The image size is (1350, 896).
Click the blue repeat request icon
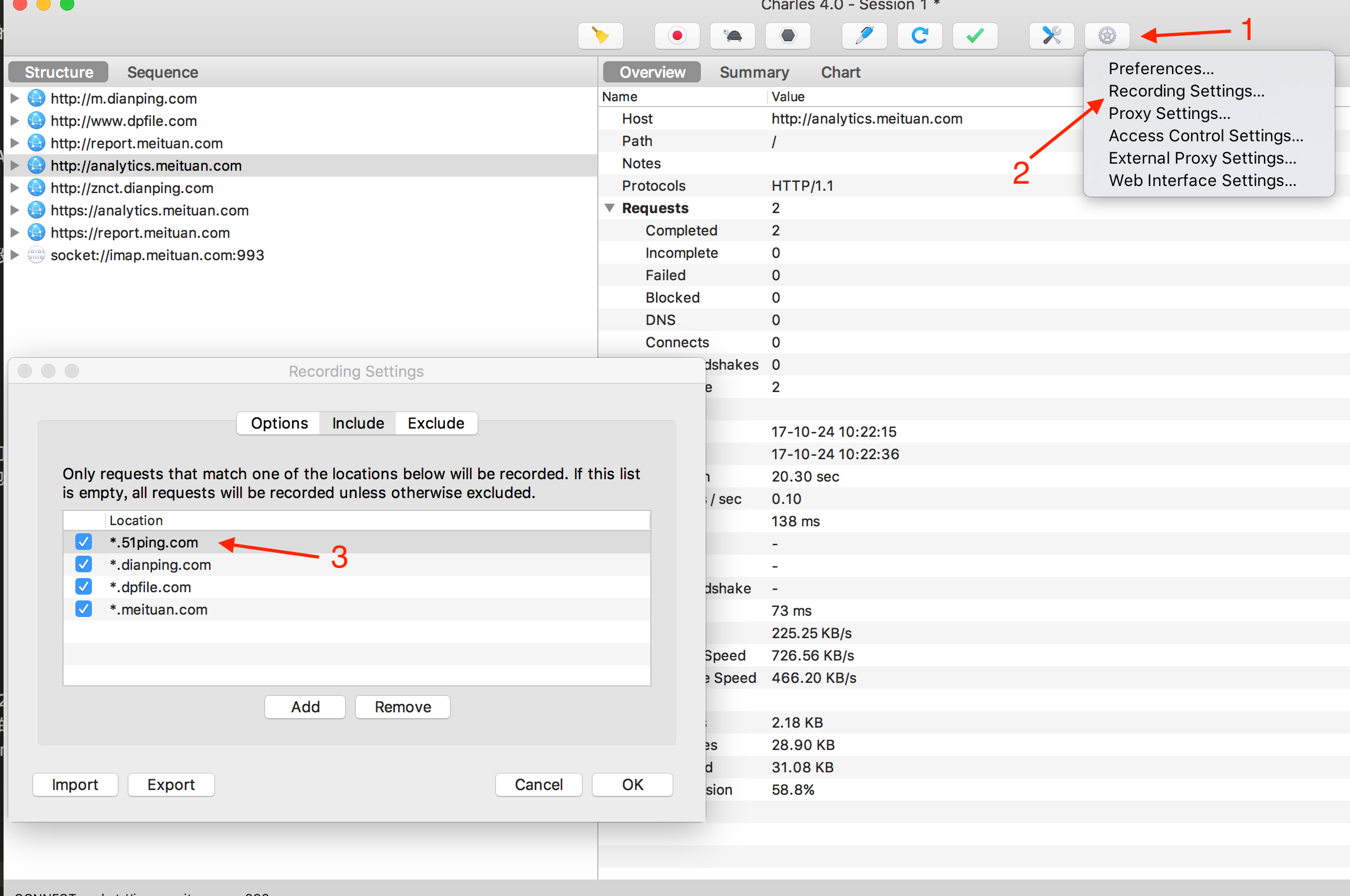[x=919, y=36]
